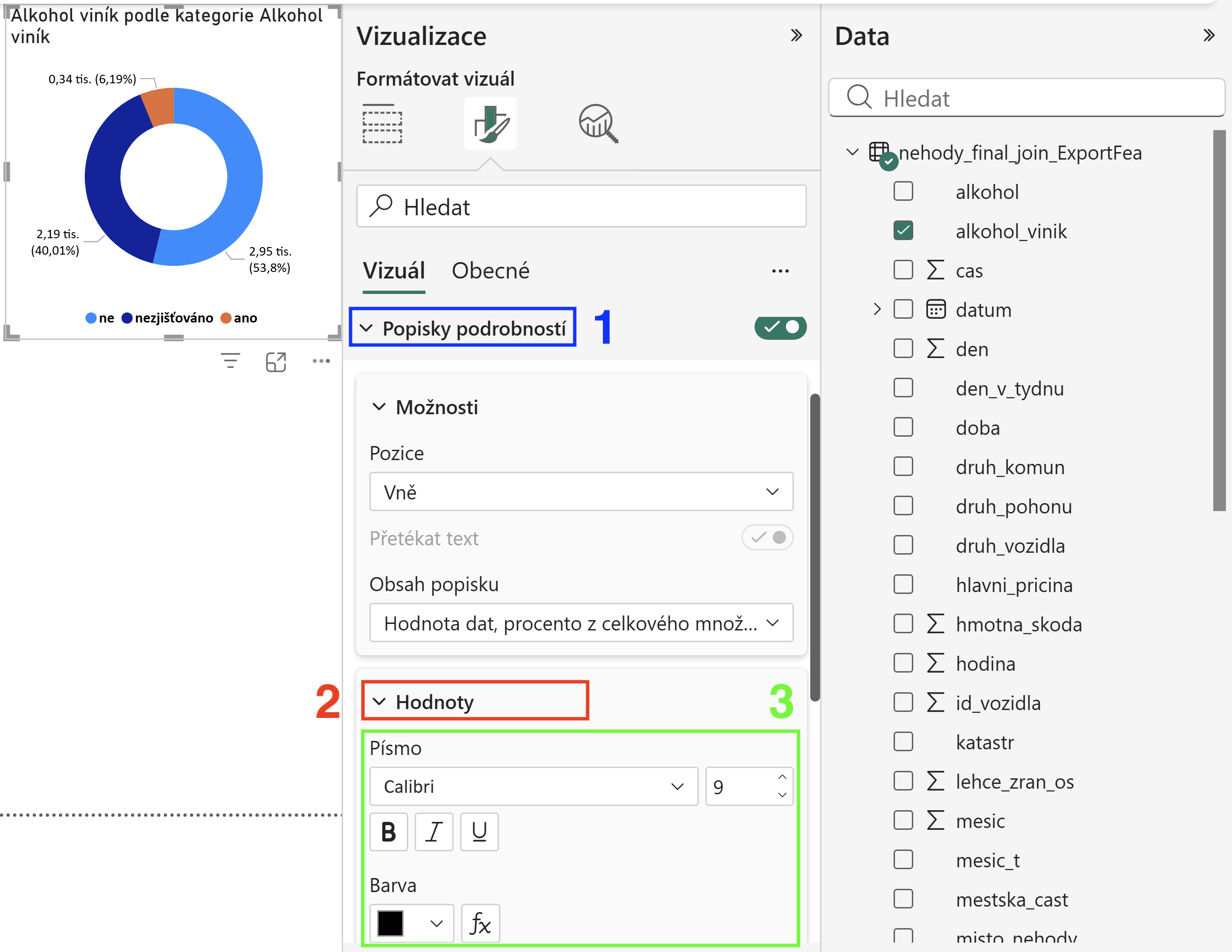Click the focus mode icon under the chart
This screenshot has width=1232, height=952.
[276, 361]
